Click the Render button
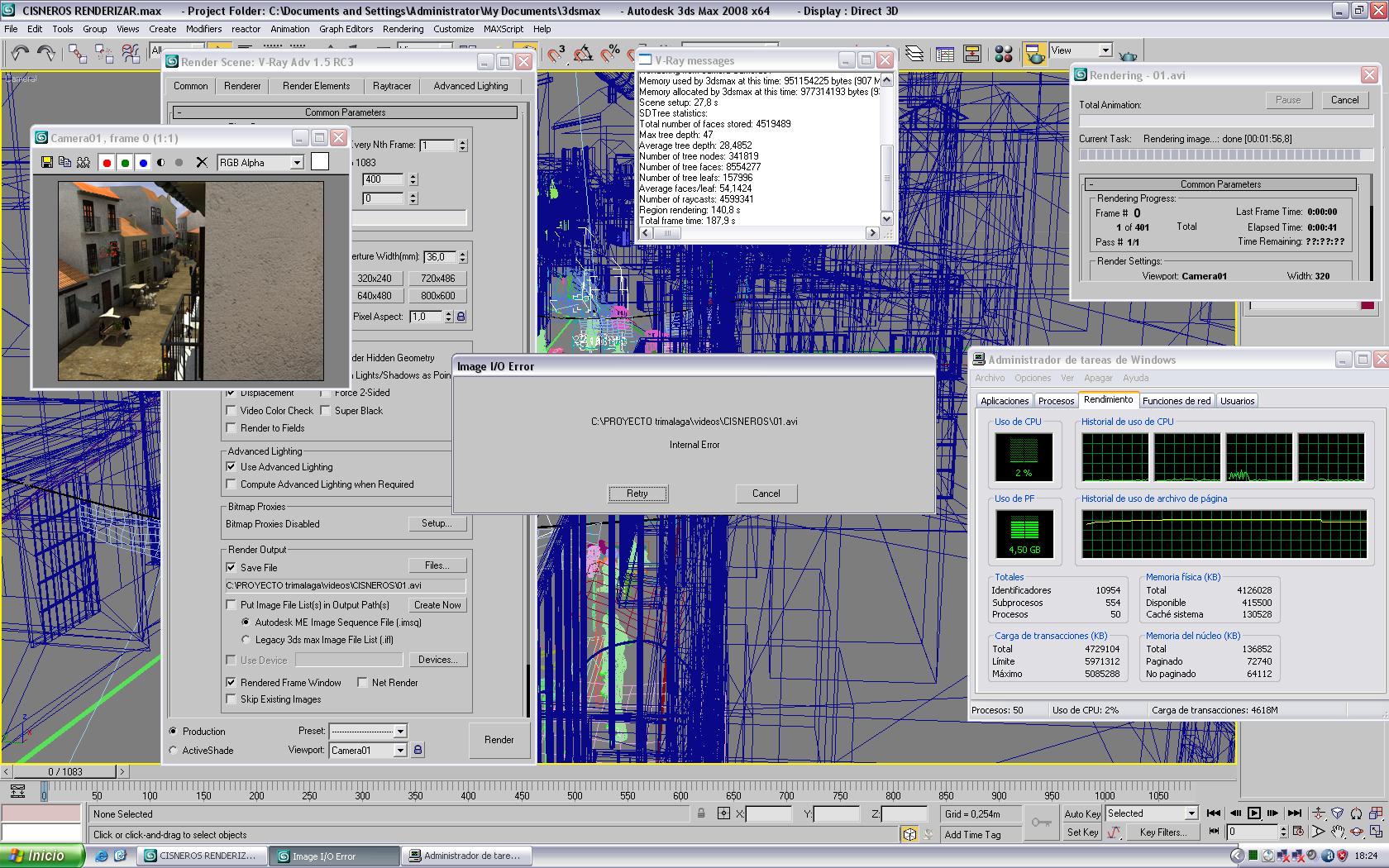The width and height of the screenshot is (1389, 868). 499,740
